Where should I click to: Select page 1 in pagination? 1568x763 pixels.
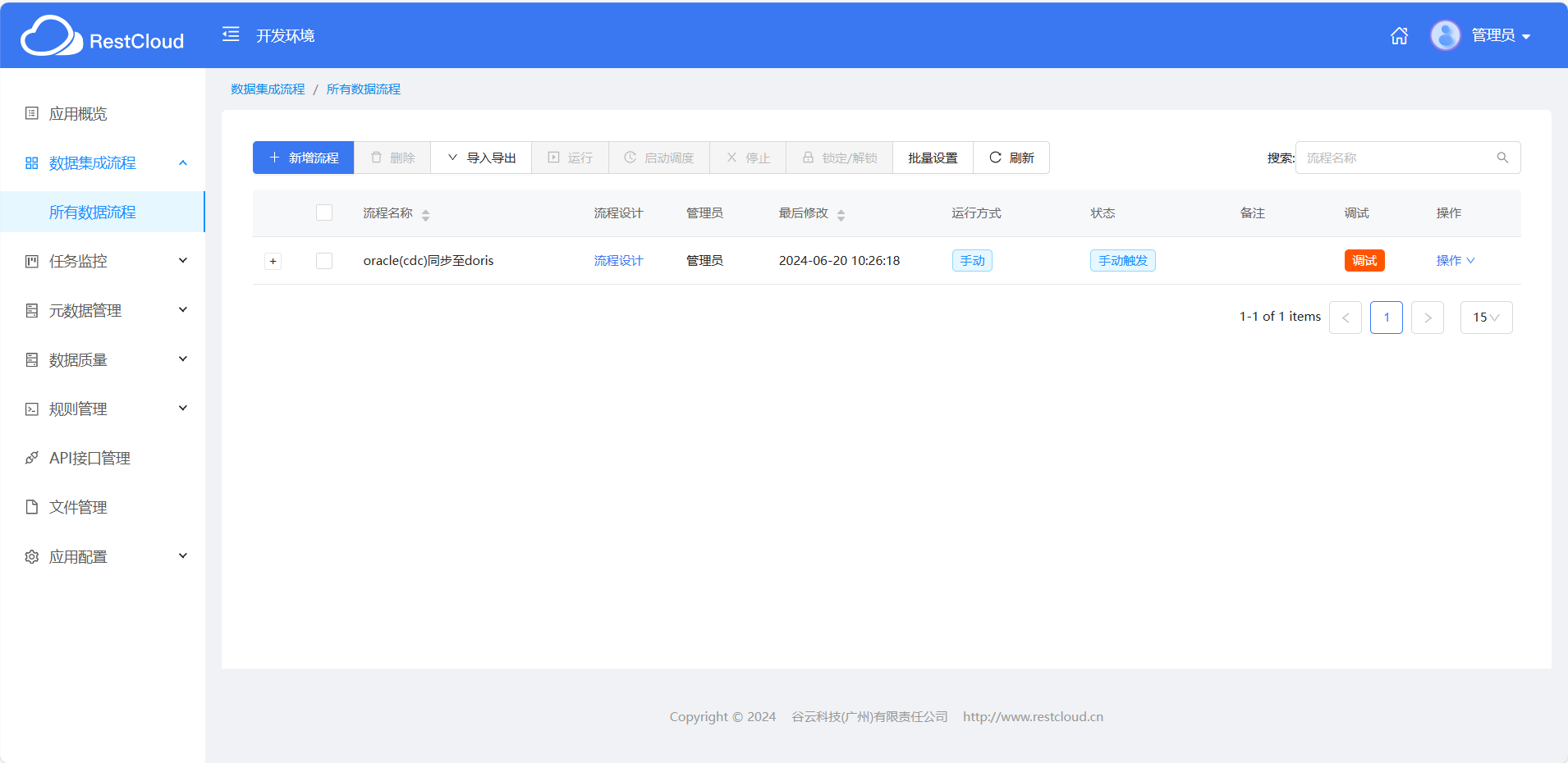[x=1387, y=318]
